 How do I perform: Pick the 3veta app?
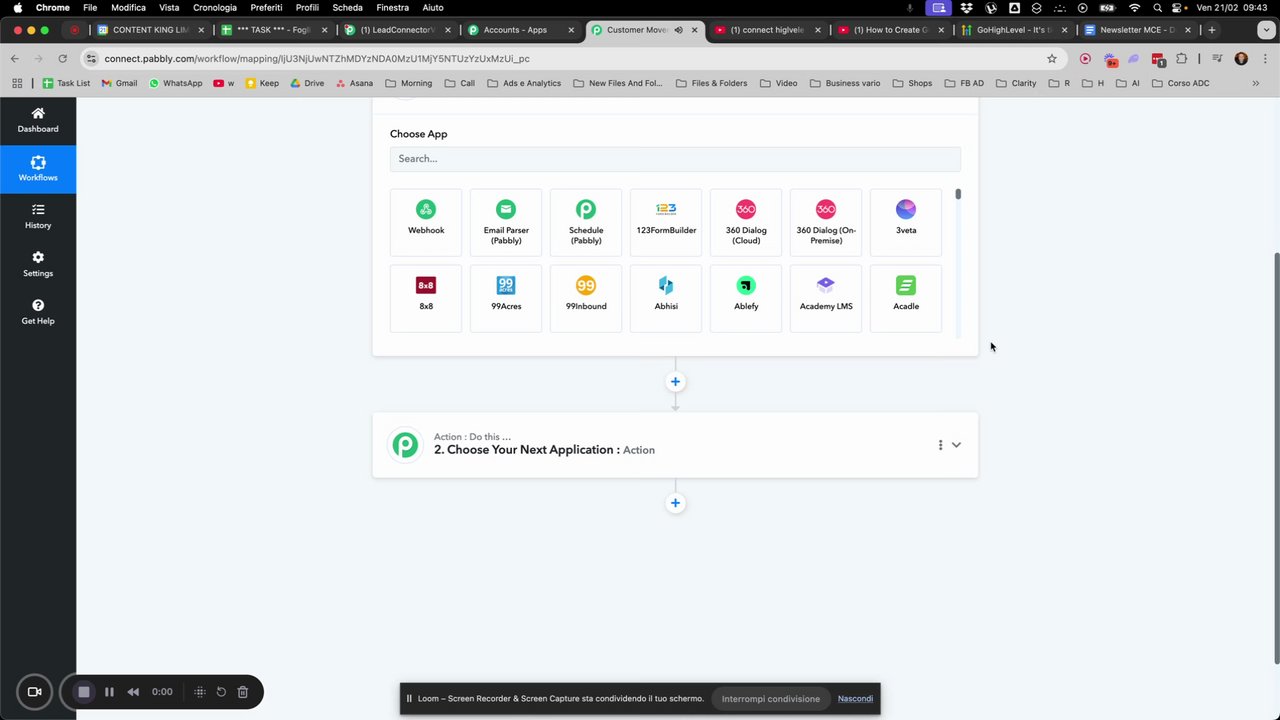906,222
